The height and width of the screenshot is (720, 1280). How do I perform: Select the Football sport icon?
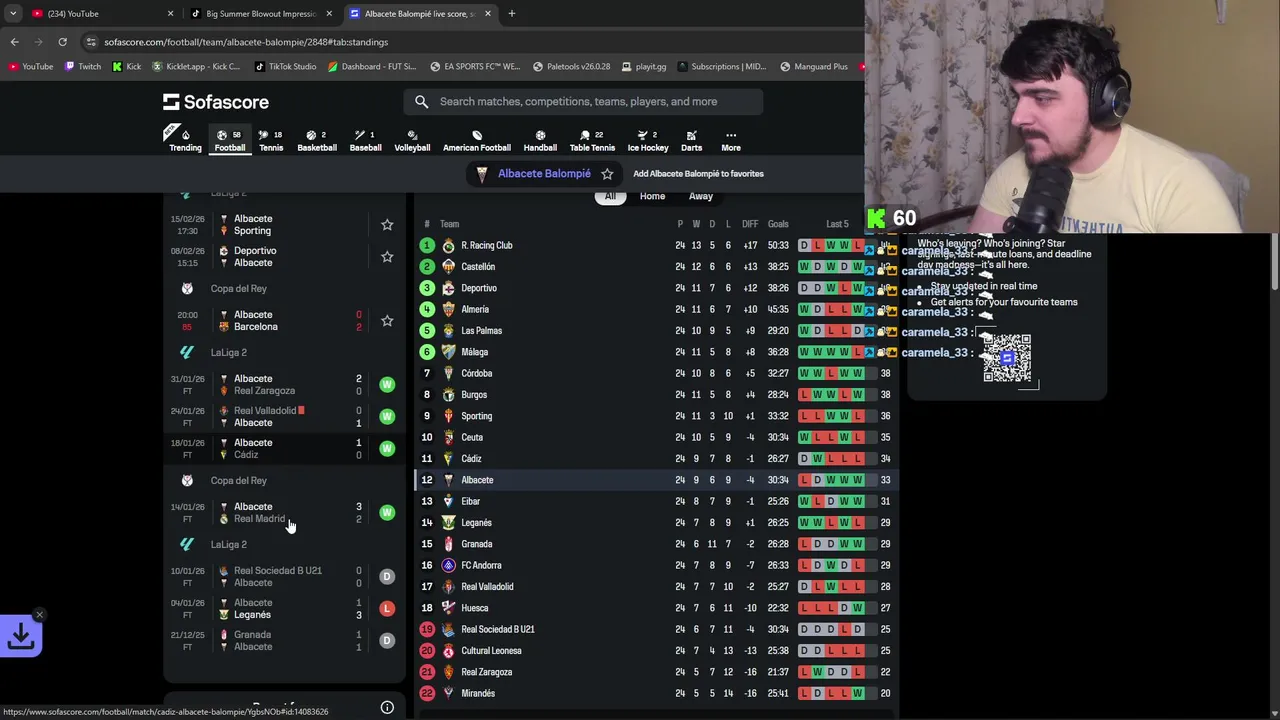click(x=229, y=140)
